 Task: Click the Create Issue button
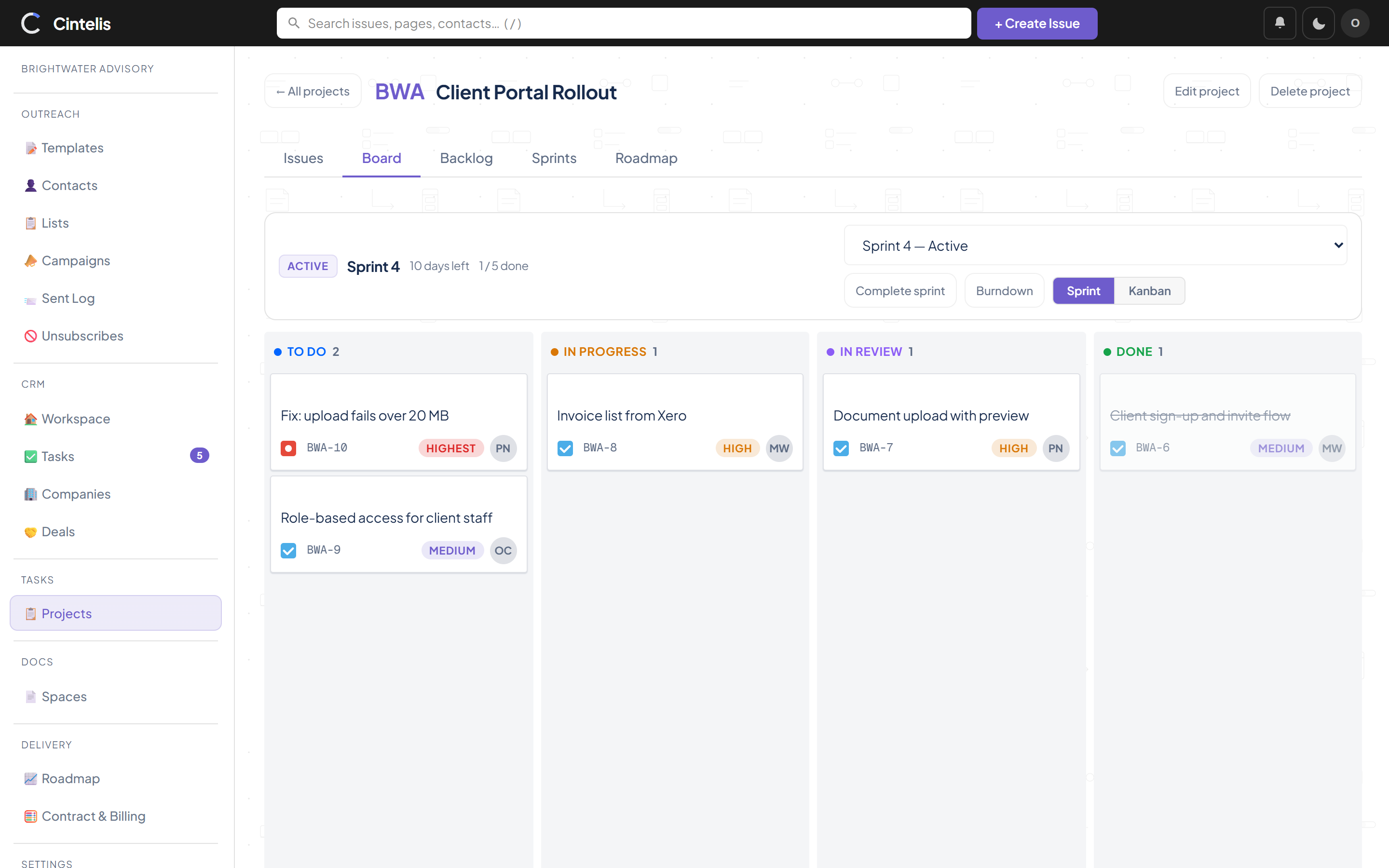coord(1037,24)
